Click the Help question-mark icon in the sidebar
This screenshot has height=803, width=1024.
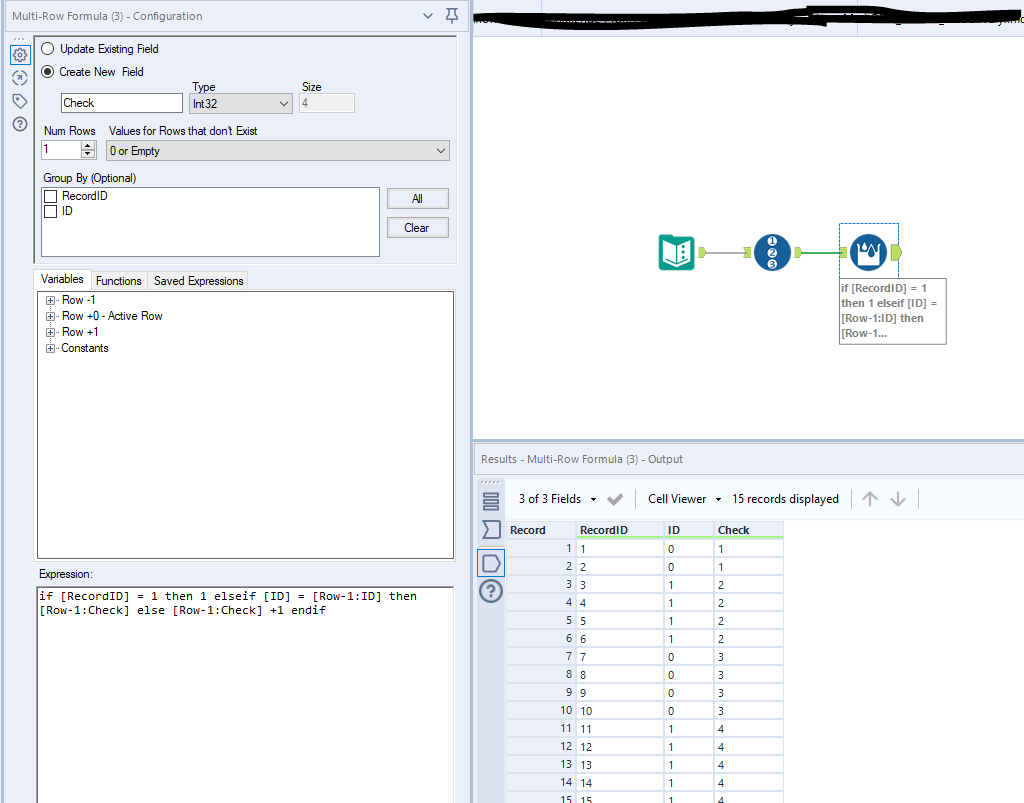20,124
